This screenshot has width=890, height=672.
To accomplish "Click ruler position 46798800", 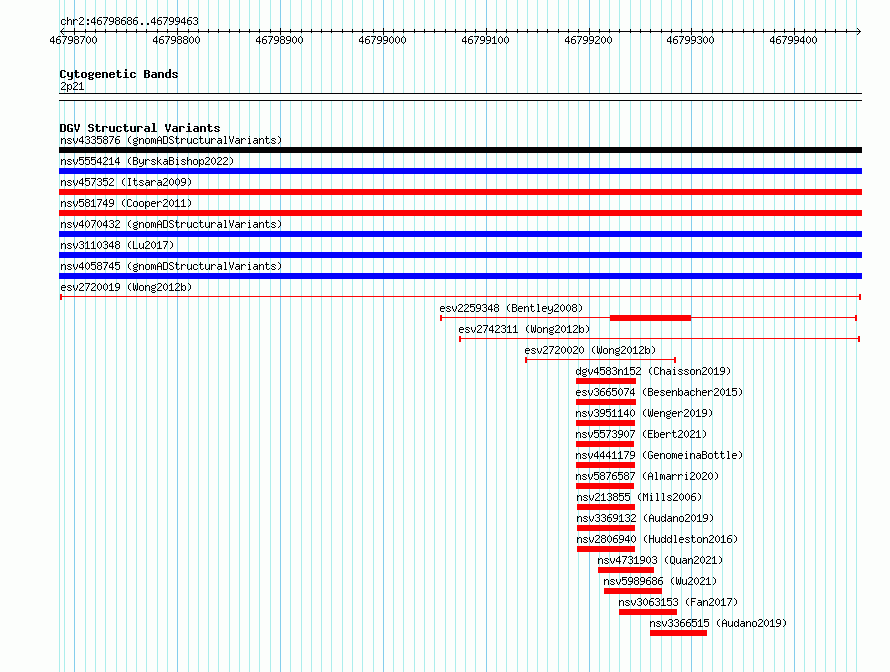I will pos(177,40).
